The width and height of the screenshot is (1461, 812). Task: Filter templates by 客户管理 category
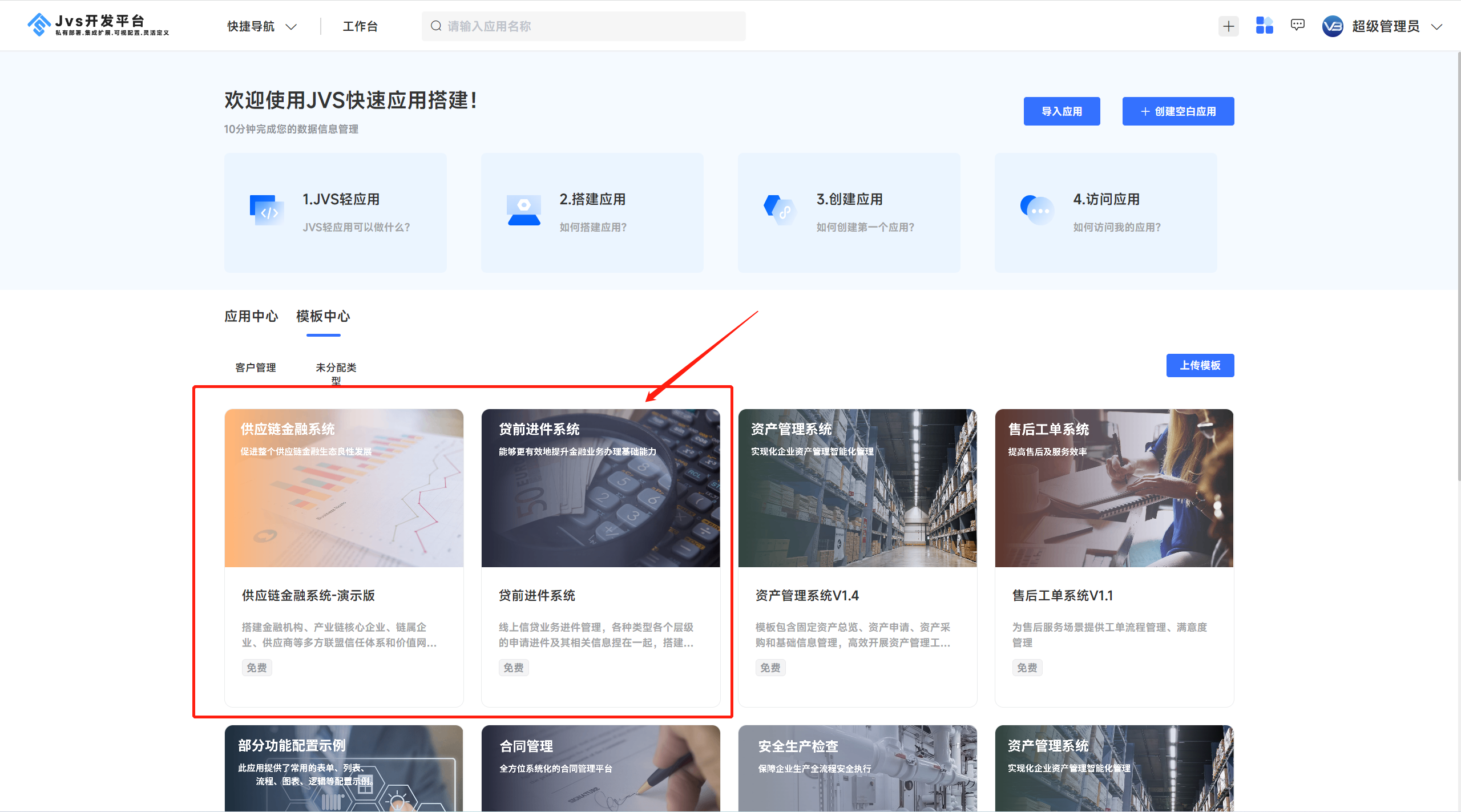point(255,367)
